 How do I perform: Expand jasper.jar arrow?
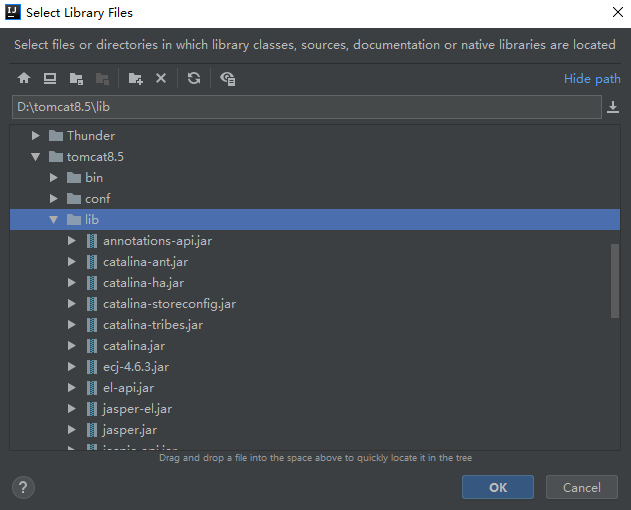click(x=72, y=429)
